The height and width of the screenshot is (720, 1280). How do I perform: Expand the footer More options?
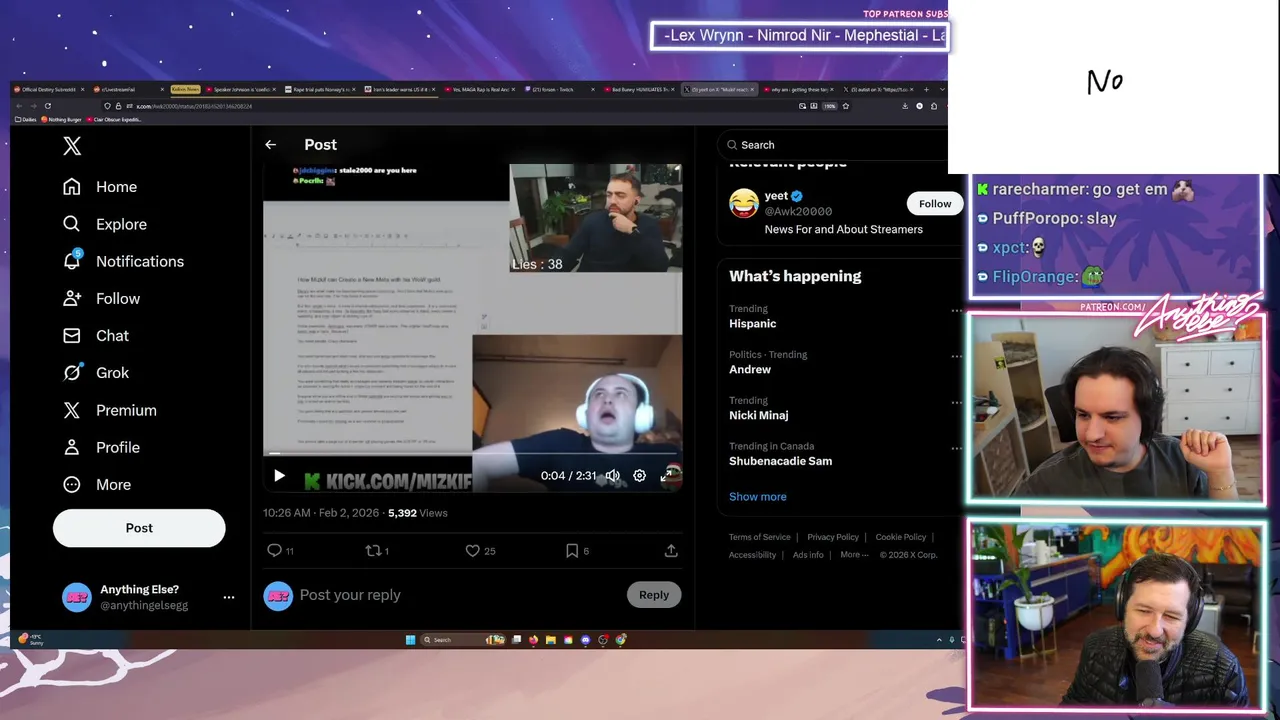click(854, 555)
